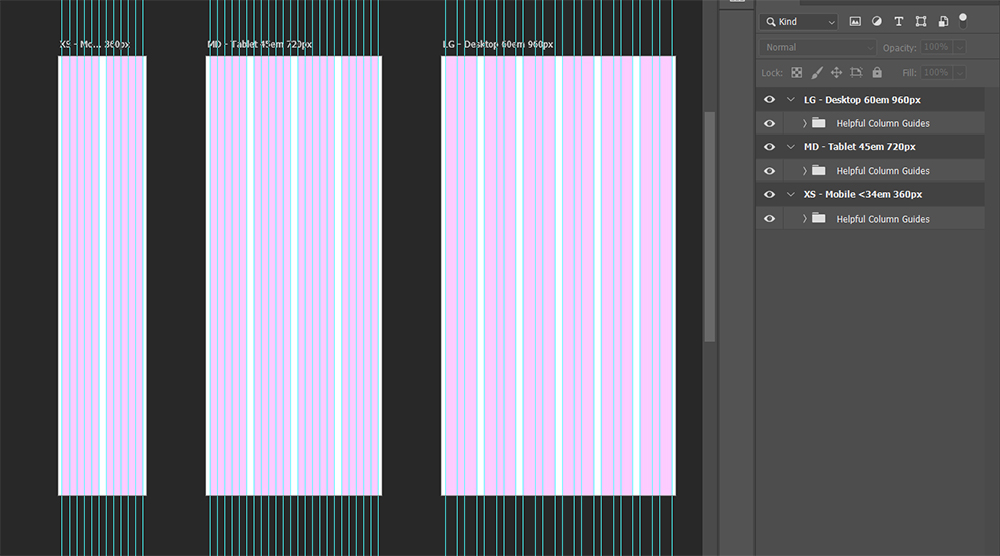
Task: Open the Normal blend mode dropdown
Action: point(818,47)
